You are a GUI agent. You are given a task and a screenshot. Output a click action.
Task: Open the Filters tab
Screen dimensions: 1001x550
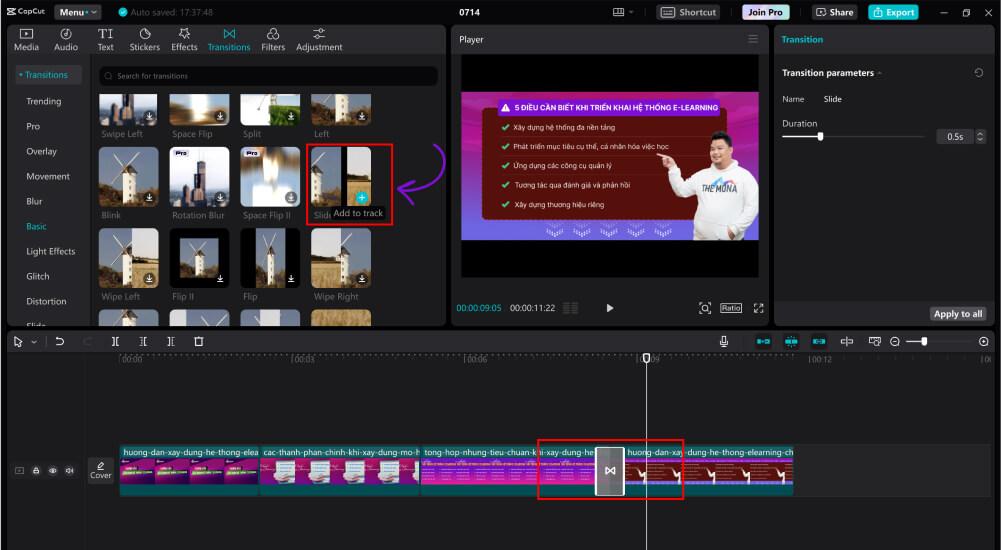[x=273, y=40]
